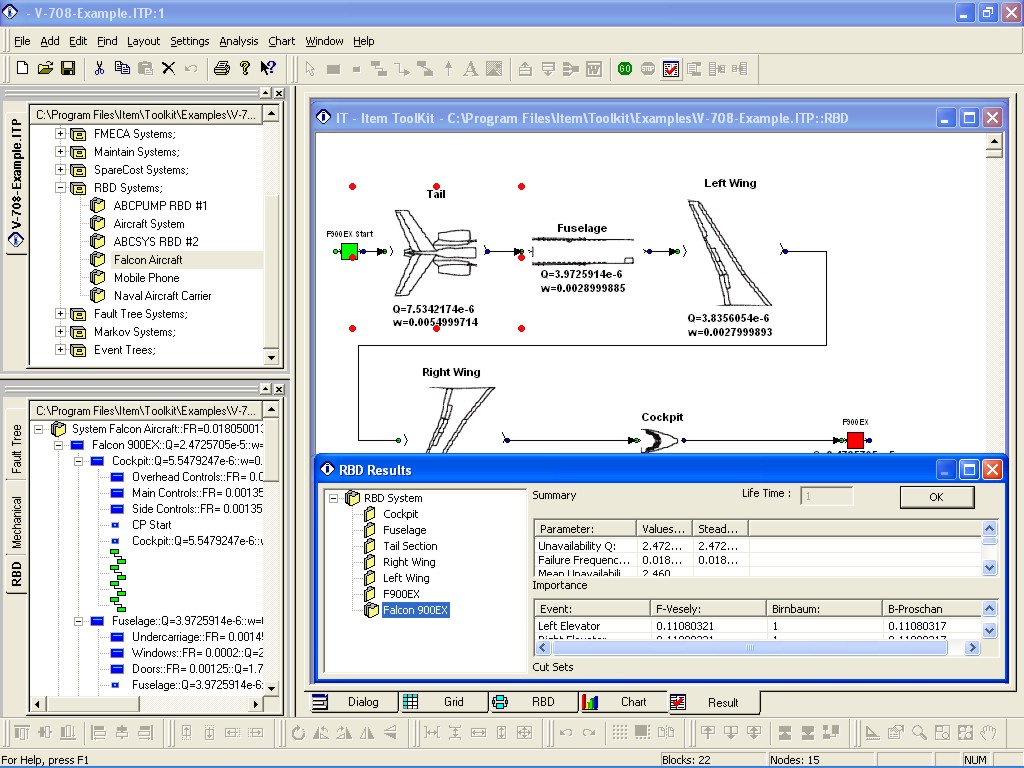Select the pointer arrow tool
1024x768 pixels.
tap(310, 69)
